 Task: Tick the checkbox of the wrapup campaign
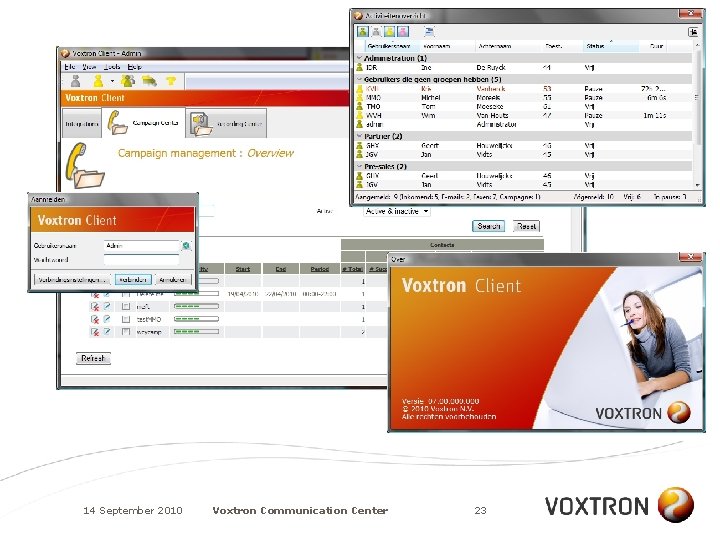pyautogui.click(x=126, y=331)
